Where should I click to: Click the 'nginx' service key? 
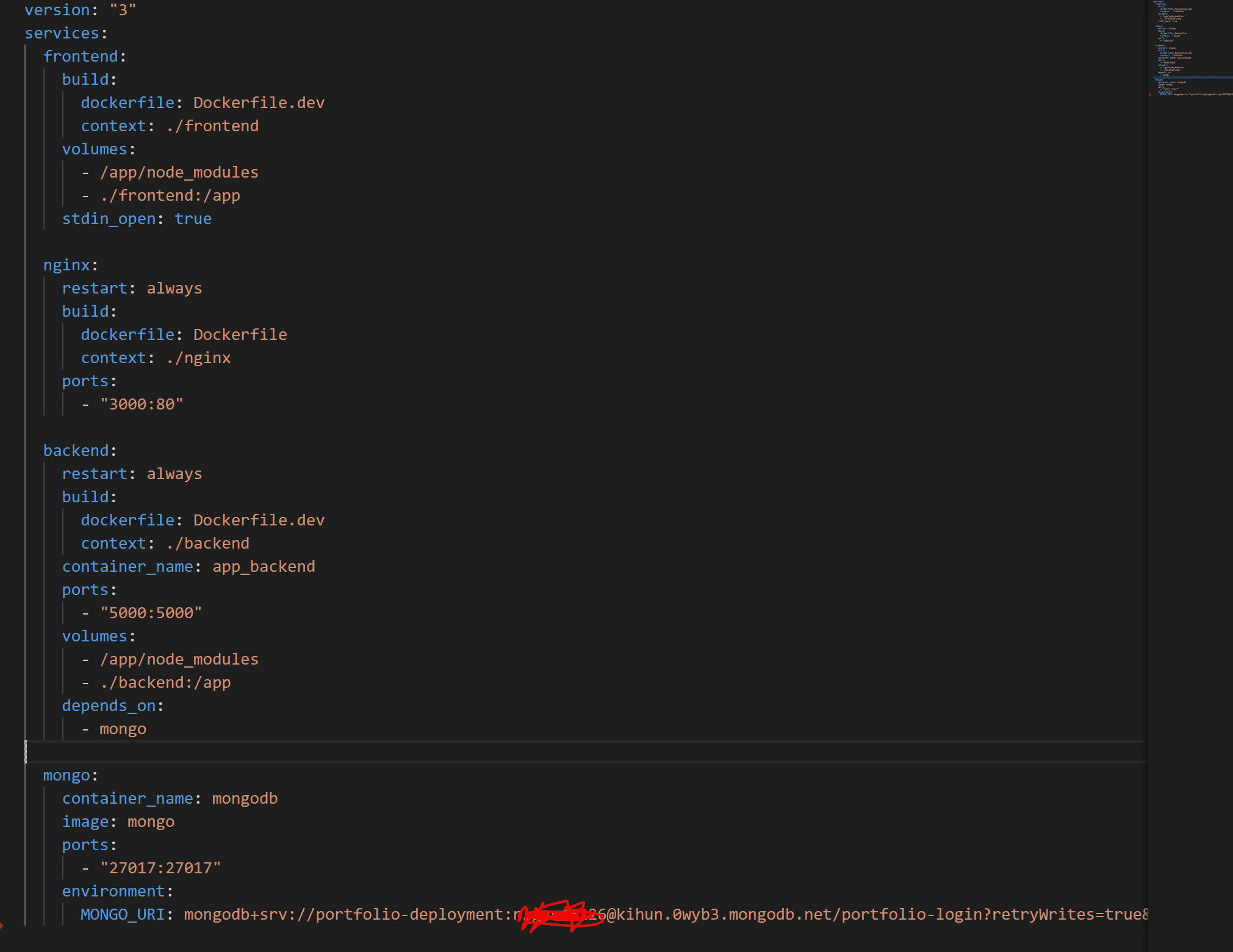tap(67, 265)
